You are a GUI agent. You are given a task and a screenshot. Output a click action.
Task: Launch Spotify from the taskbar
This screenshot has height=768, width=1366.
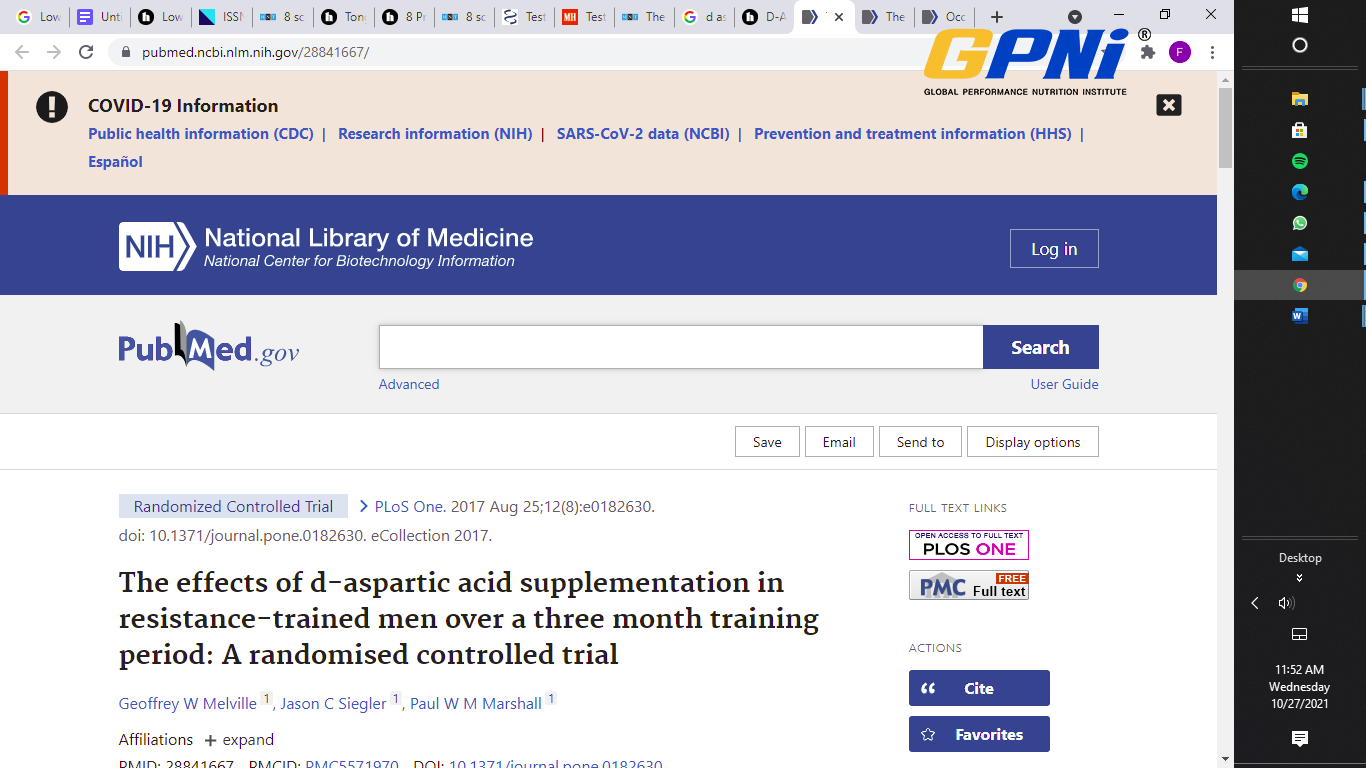point(1299,161)
